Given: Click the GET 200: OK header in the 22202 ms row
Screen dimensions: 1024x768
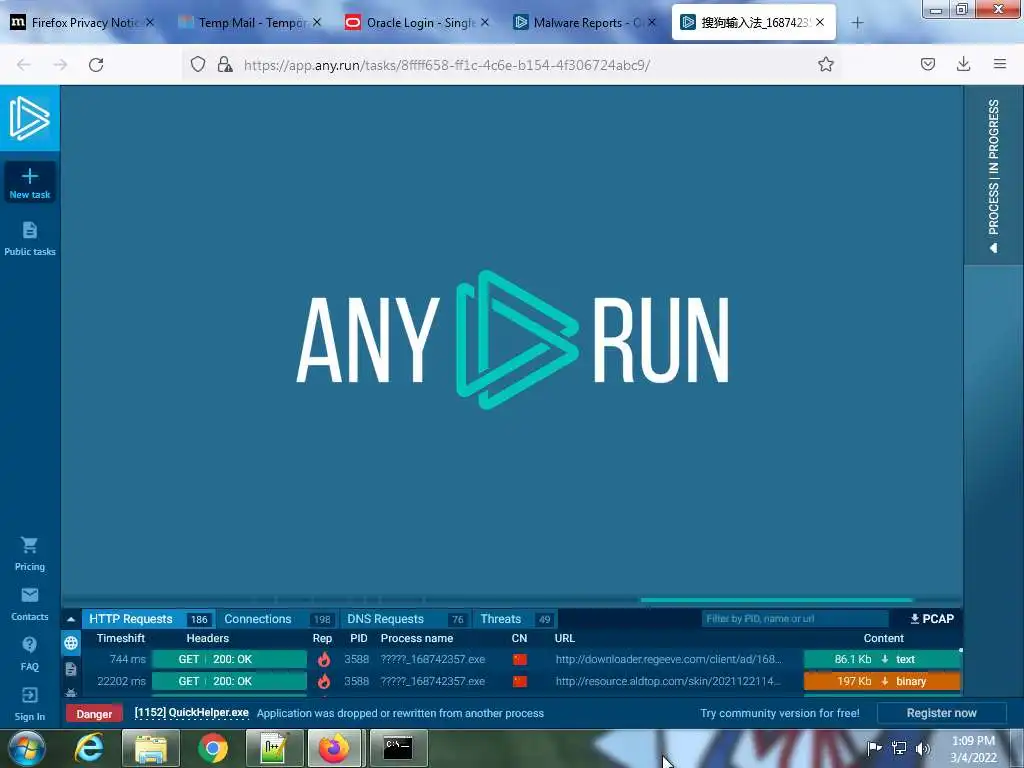Looking at the screenshot, I should (x=229, y=681).
